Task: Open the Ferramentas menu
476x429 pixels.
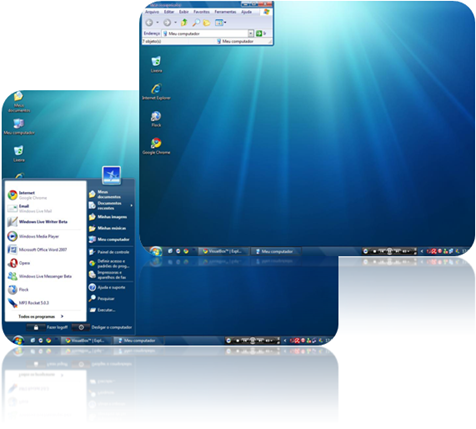Action: (x=225, y=12)
